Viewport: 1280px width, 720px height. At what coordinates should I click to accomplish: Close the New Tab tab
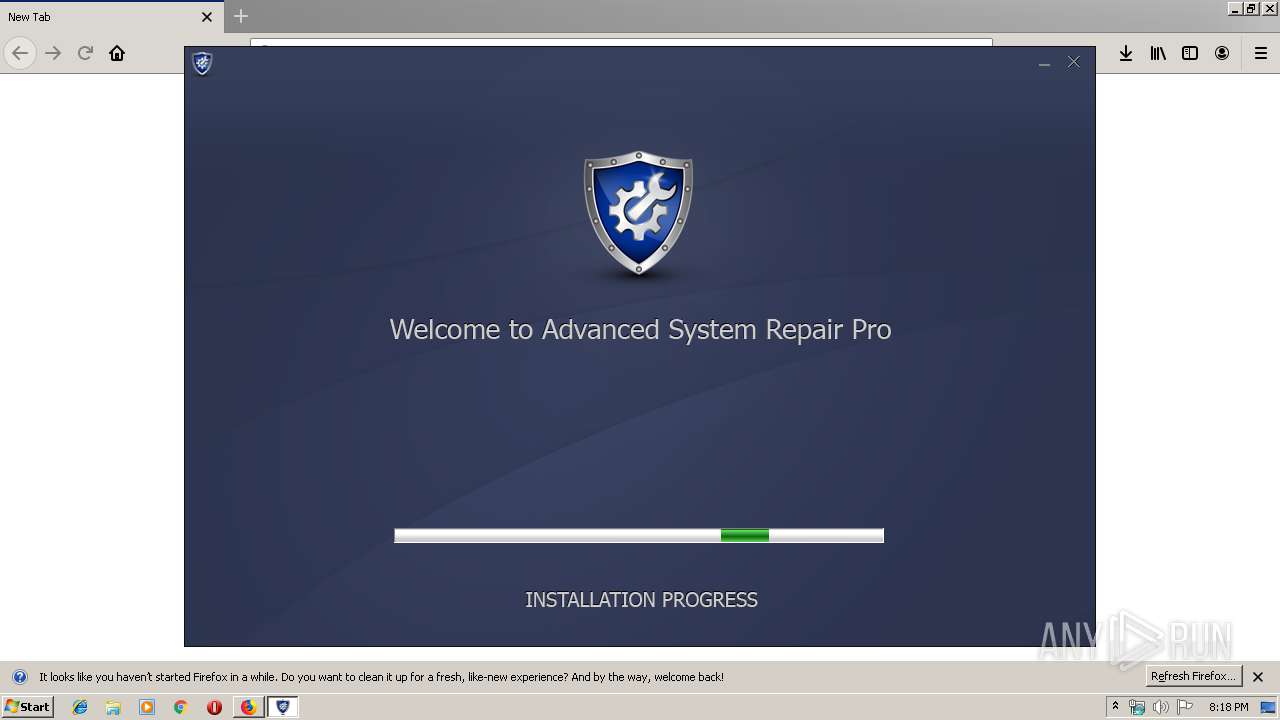click(x=207, y=17)
